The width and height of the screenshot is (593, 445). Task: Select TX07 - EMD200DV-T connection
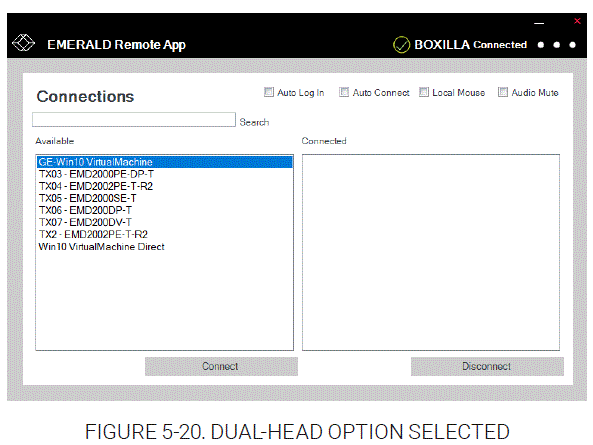pyautogui.click(x=165, y=222)
